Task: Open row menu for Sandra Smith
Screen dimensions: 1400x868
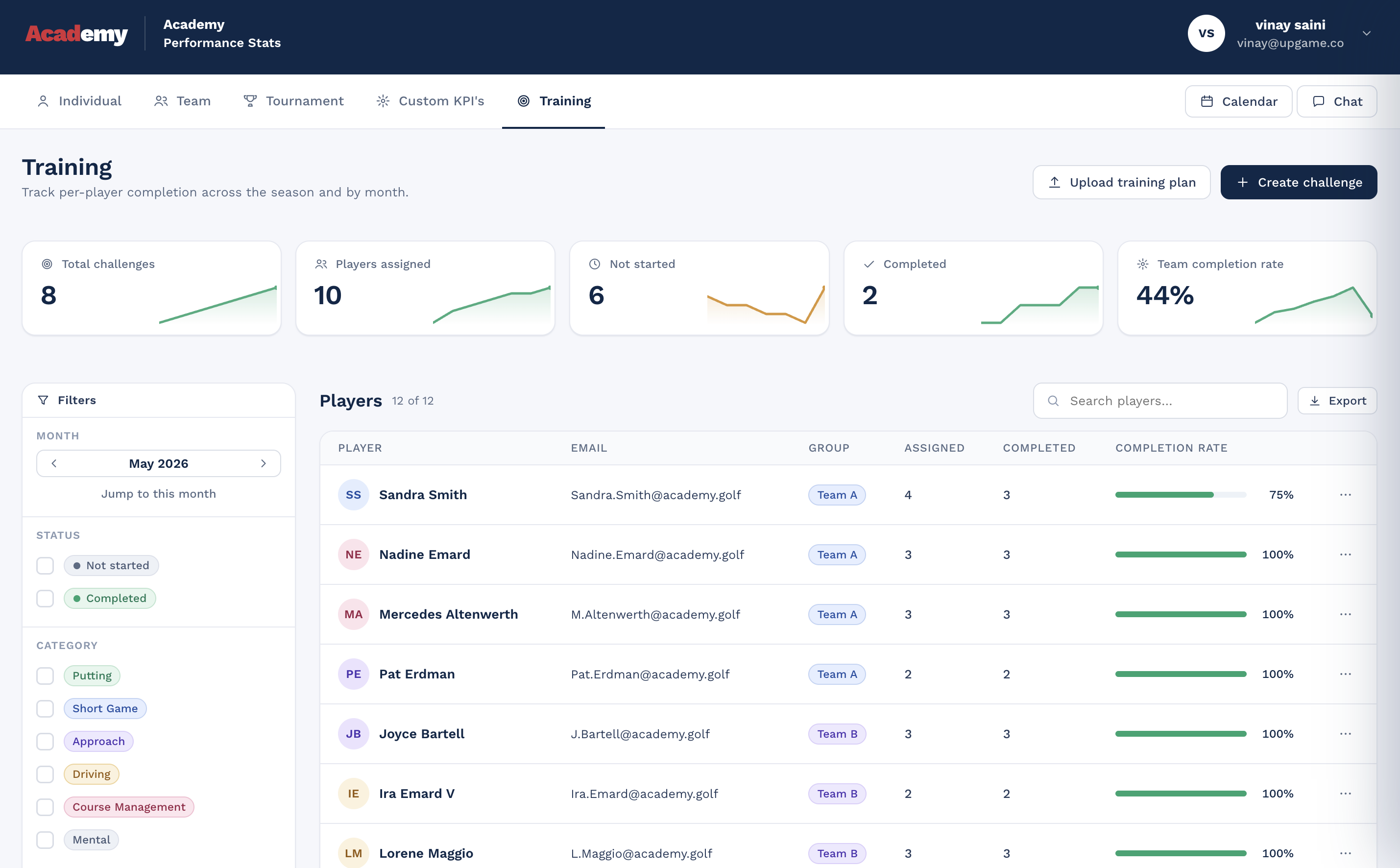Action: click(x=1346, y=495)
